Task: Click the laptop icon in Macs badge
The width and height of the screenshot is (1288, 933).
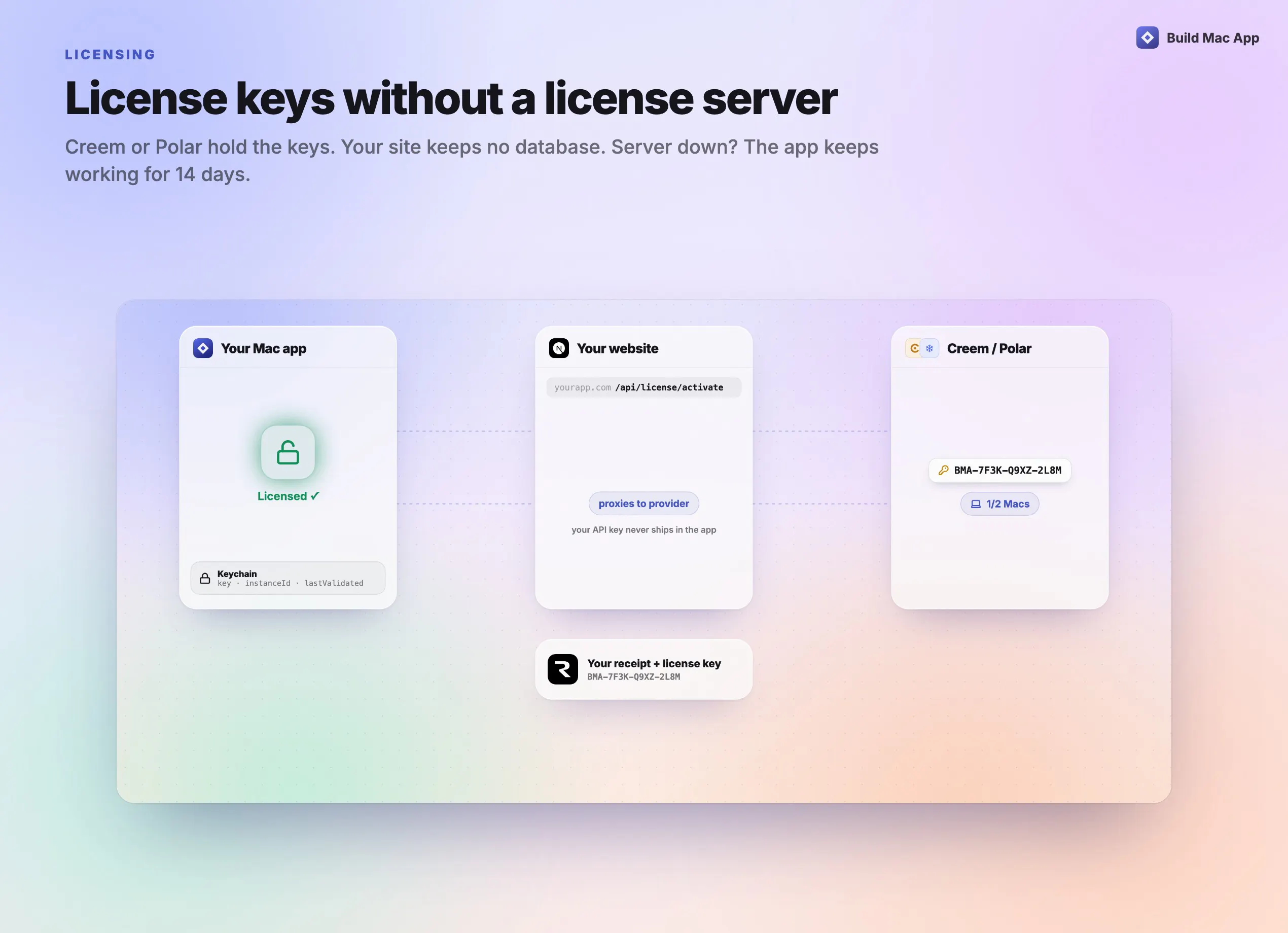Action: click(976, 504)
